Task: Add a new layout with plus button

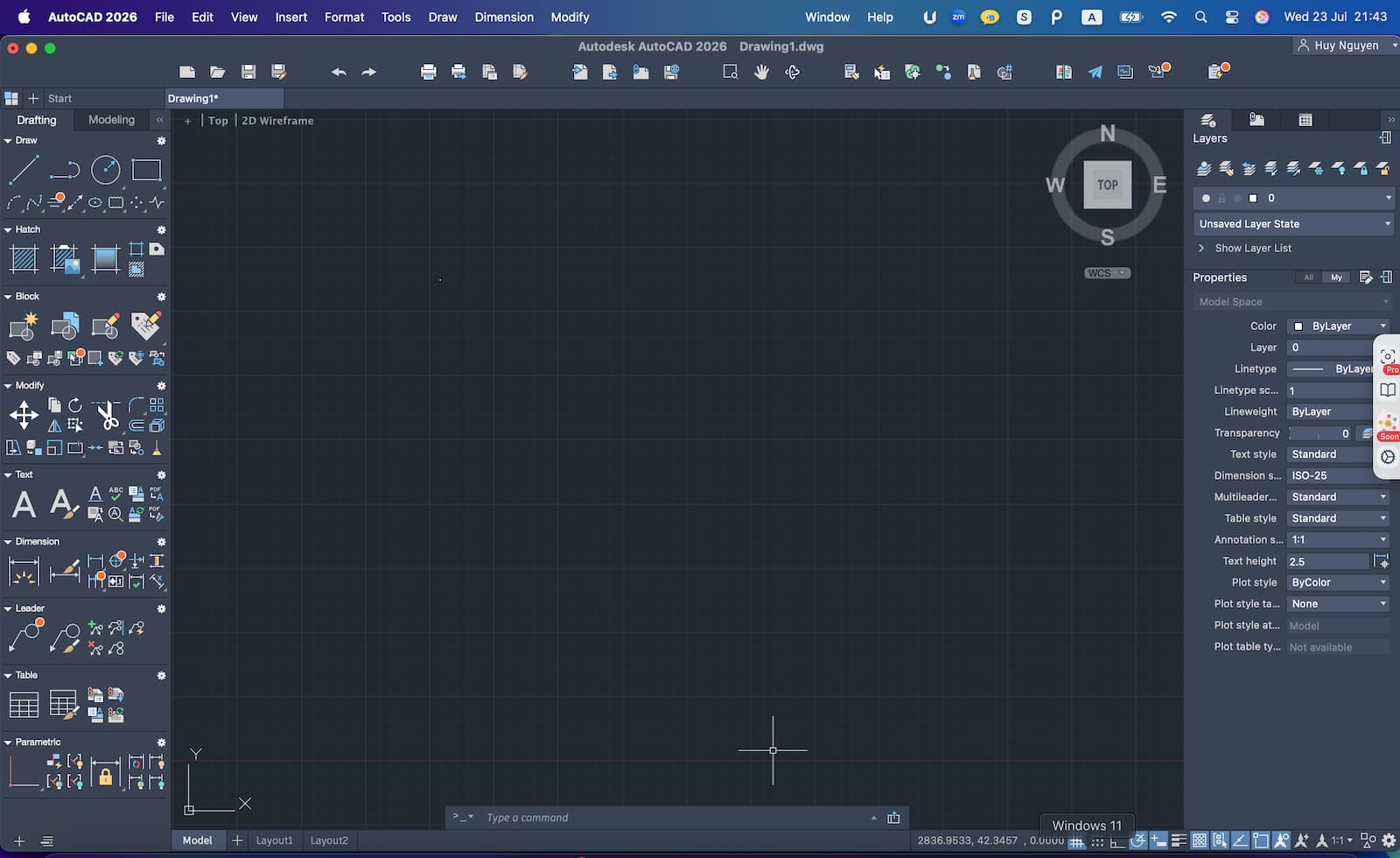Action: point(236,840)
